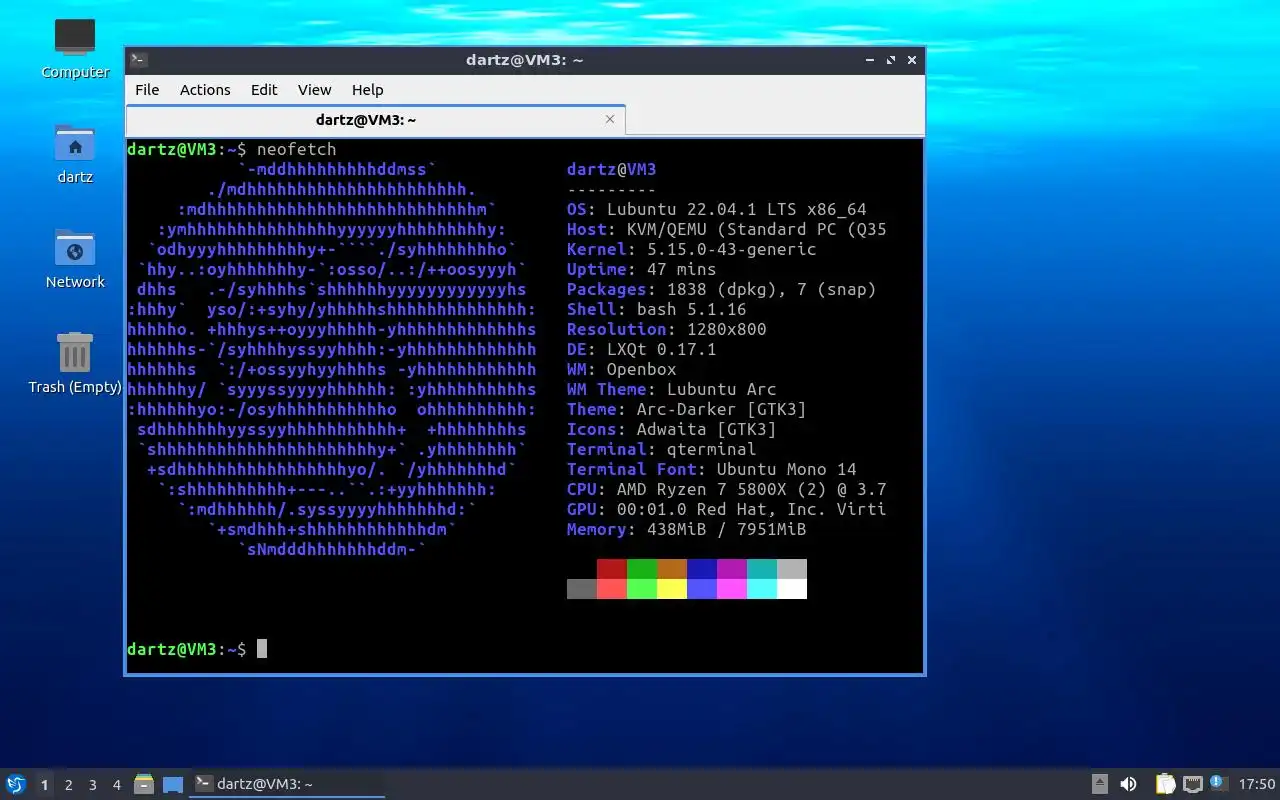Click the 'Kernel: 5.15.0-43-generic' line

click(692, 249)
